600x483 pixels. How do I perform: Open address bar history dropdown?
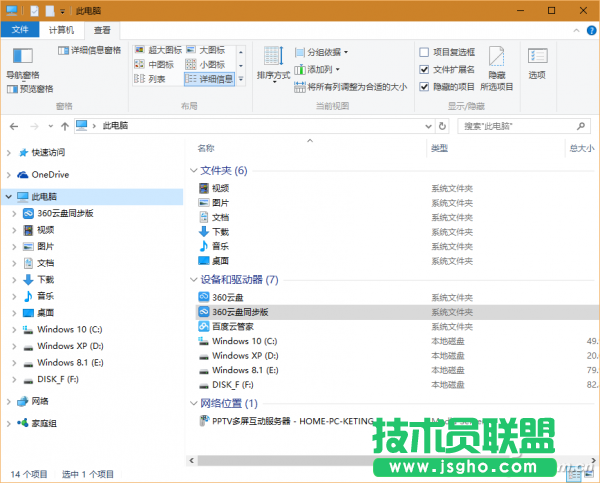(x=429, y=126)
